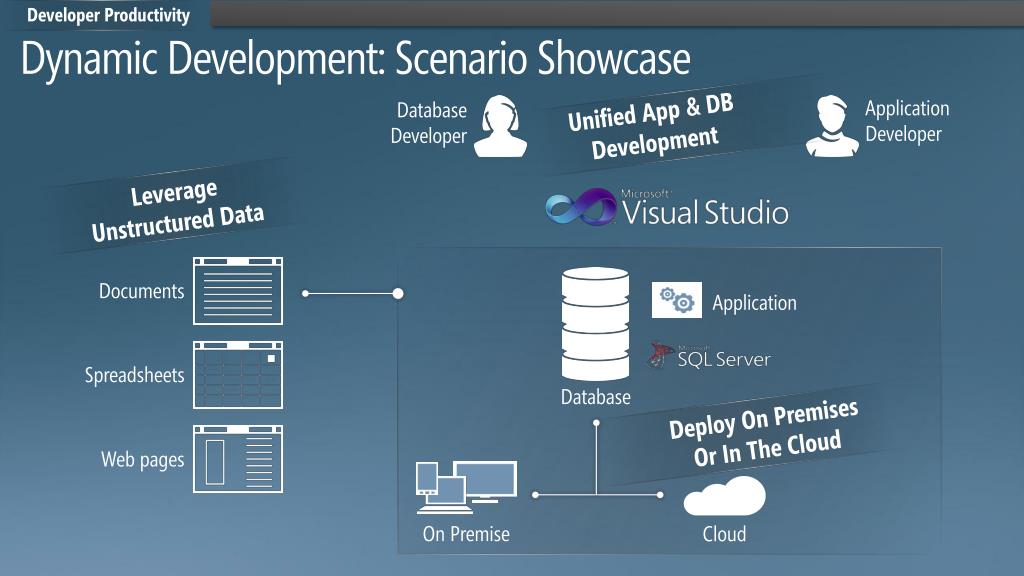Click the 'Unified App & DB Development' banner
The image size is (1024, 576).
point(653,128)
